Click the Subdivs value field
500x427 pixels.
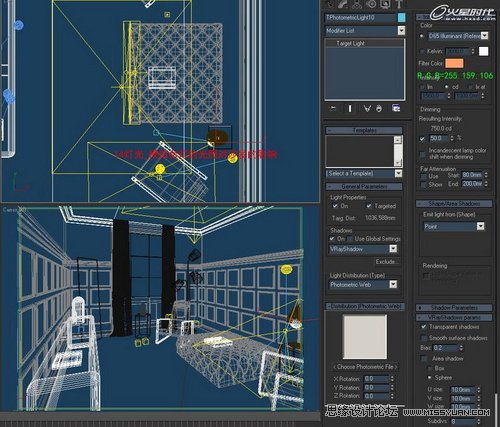tap(463, 422)
